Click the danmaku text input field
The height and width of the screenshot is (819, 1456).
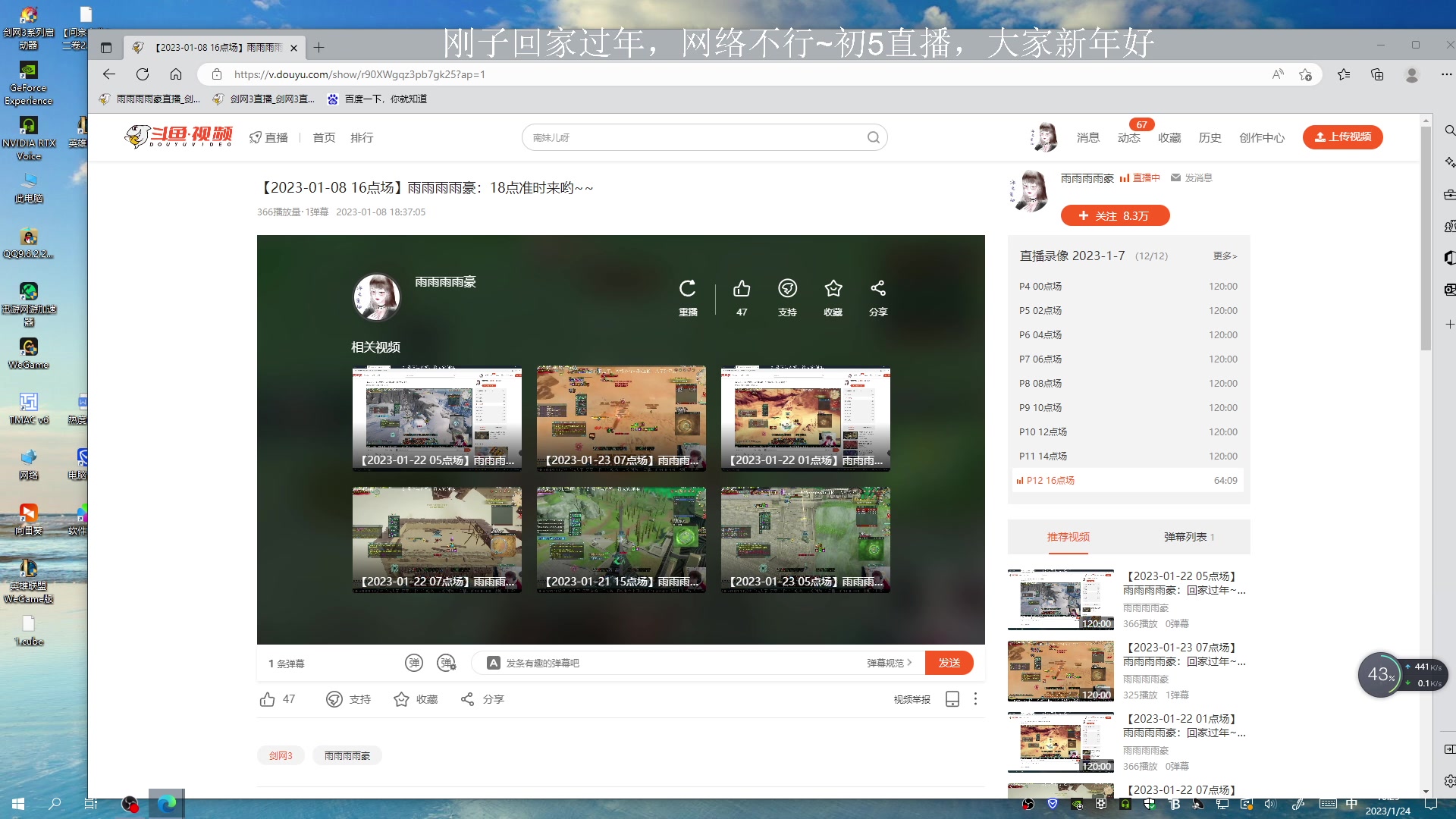[x=682, y=663]
